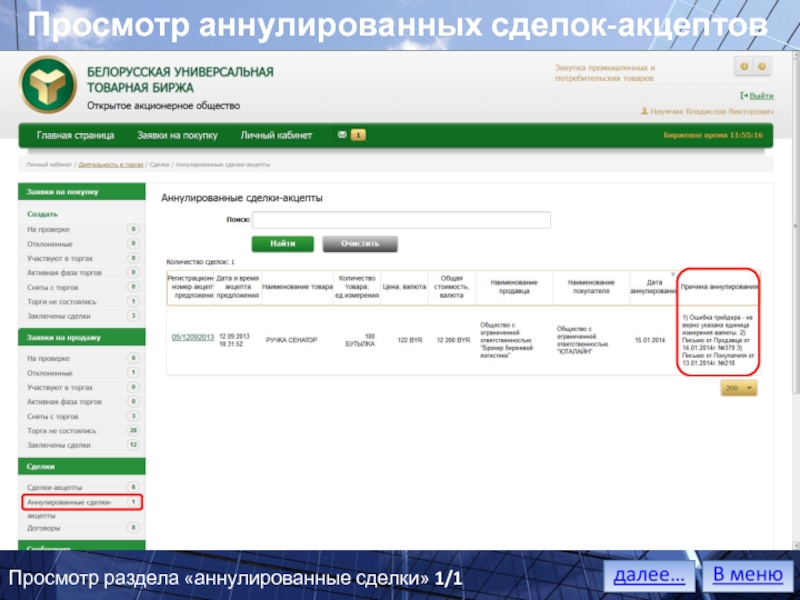Click the right round button at top right

coord(766,66)
